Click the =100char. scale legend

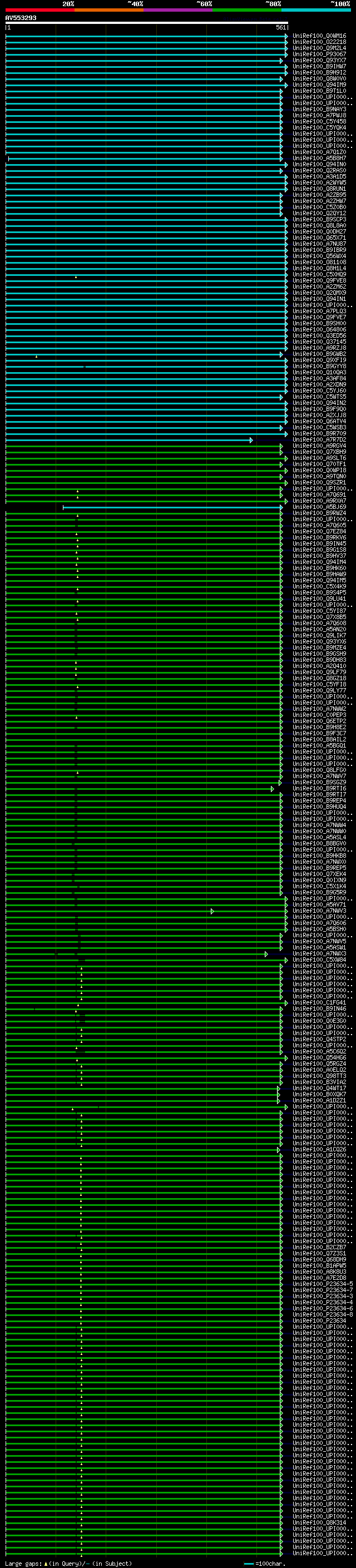[265, 1564]
